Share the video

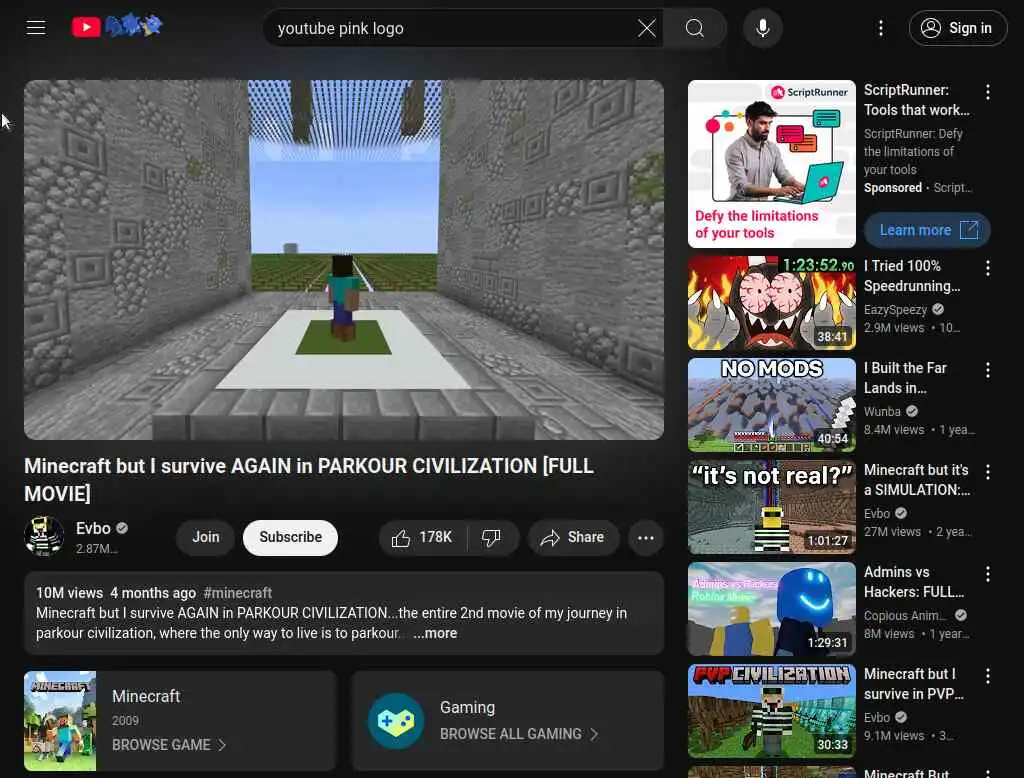pyautogui.click(x=573, y=537)
